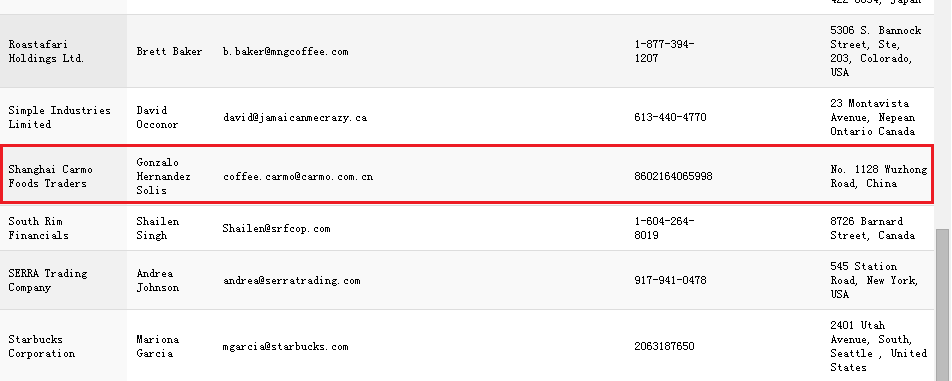Click the Shailen@srfcop.com email

pos(276,228)
